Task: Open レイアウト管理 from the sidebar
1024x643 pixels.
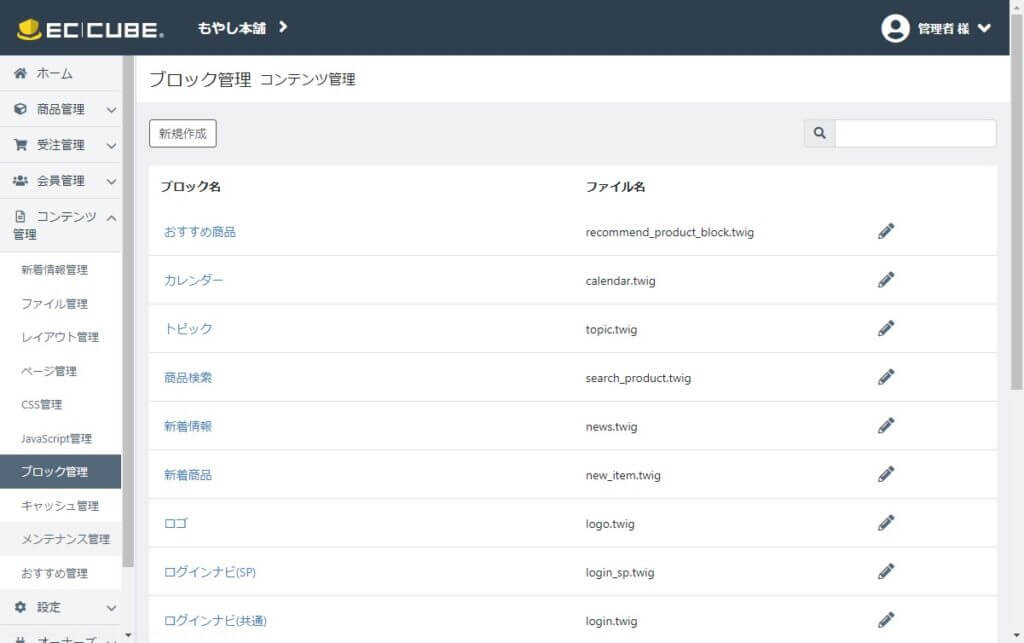Action: (x=59, y=337)
